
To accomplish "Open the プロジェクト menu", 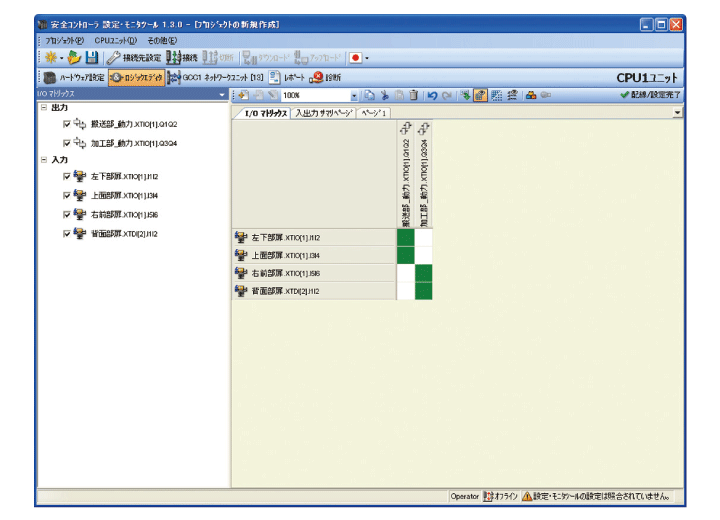I will (x=64, y=40).
